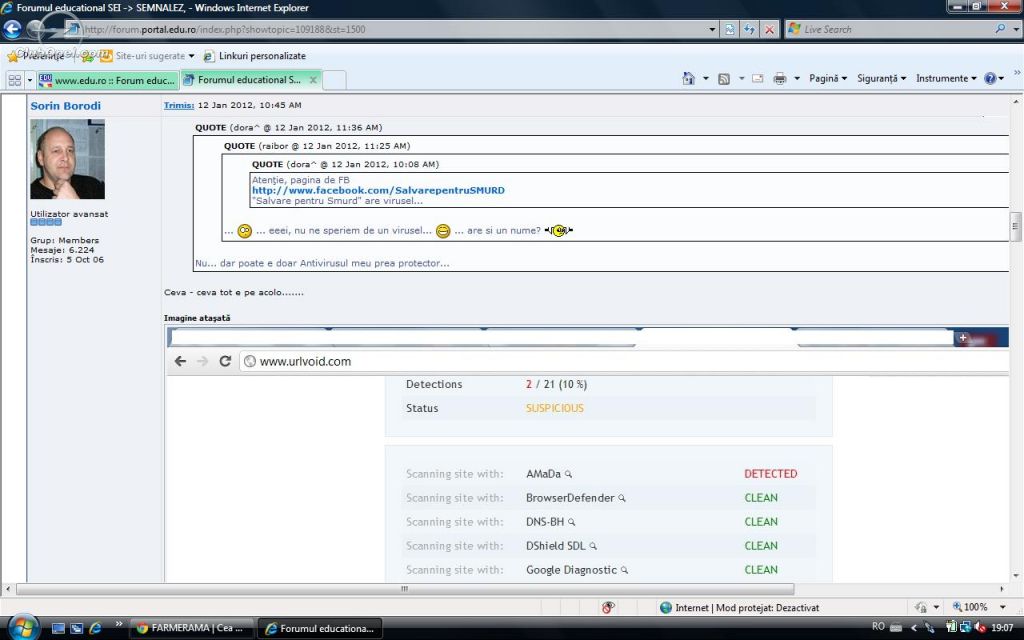Click the system tray clock 19:07
Image resolution: width=1024 pixels, height=640 pixels.
click(x=1002, y=628)
